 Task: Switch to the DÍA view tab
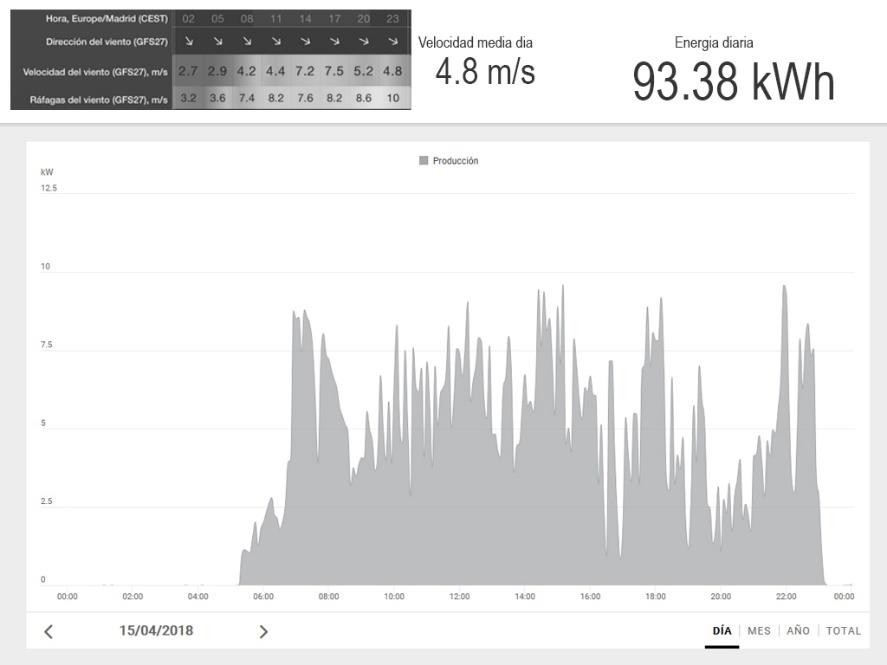722,631
